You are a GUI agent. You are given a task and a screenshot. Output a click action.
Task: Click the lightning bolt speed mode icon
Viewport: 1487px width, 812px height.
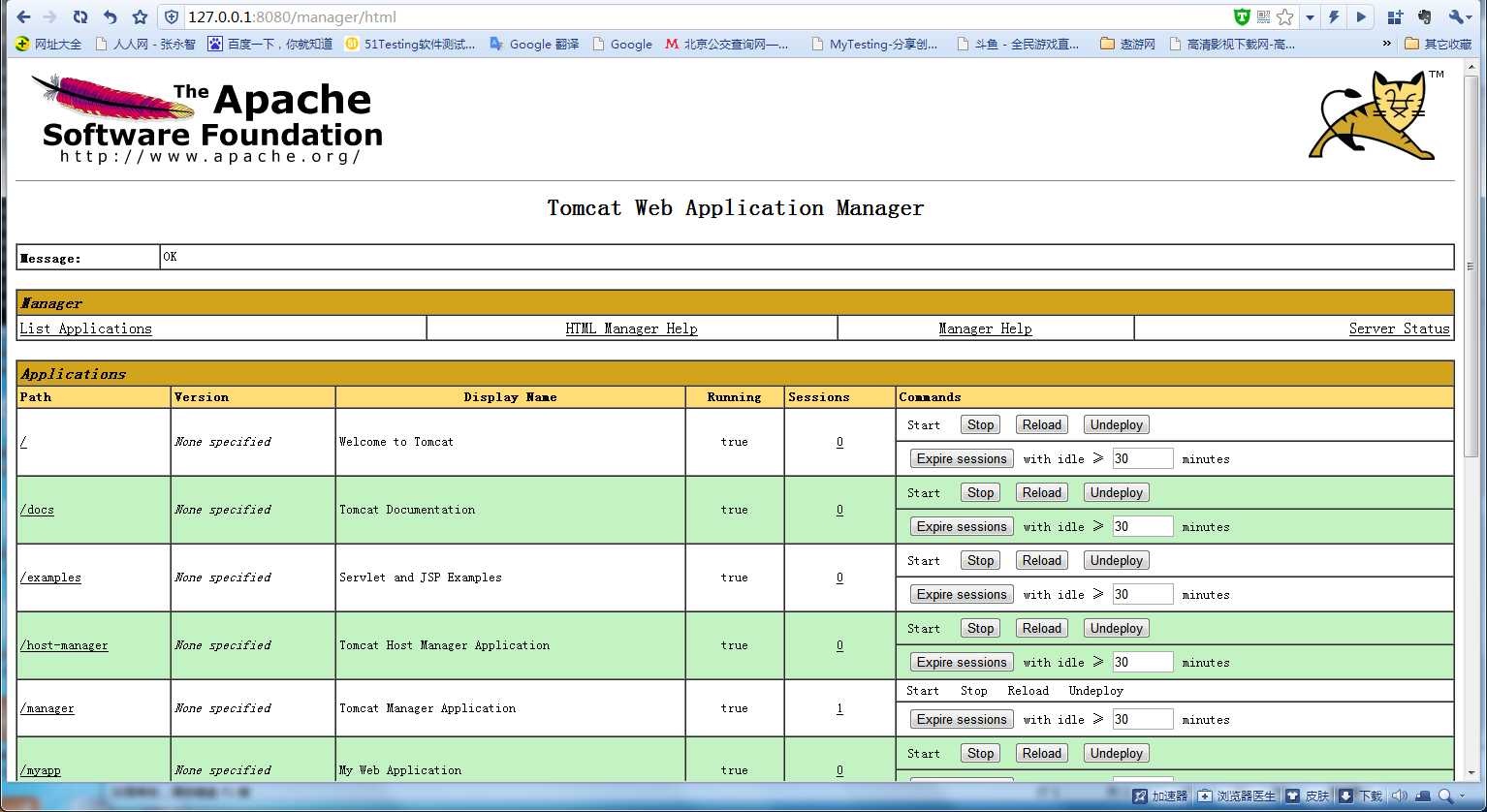[x=1335, y=16]
